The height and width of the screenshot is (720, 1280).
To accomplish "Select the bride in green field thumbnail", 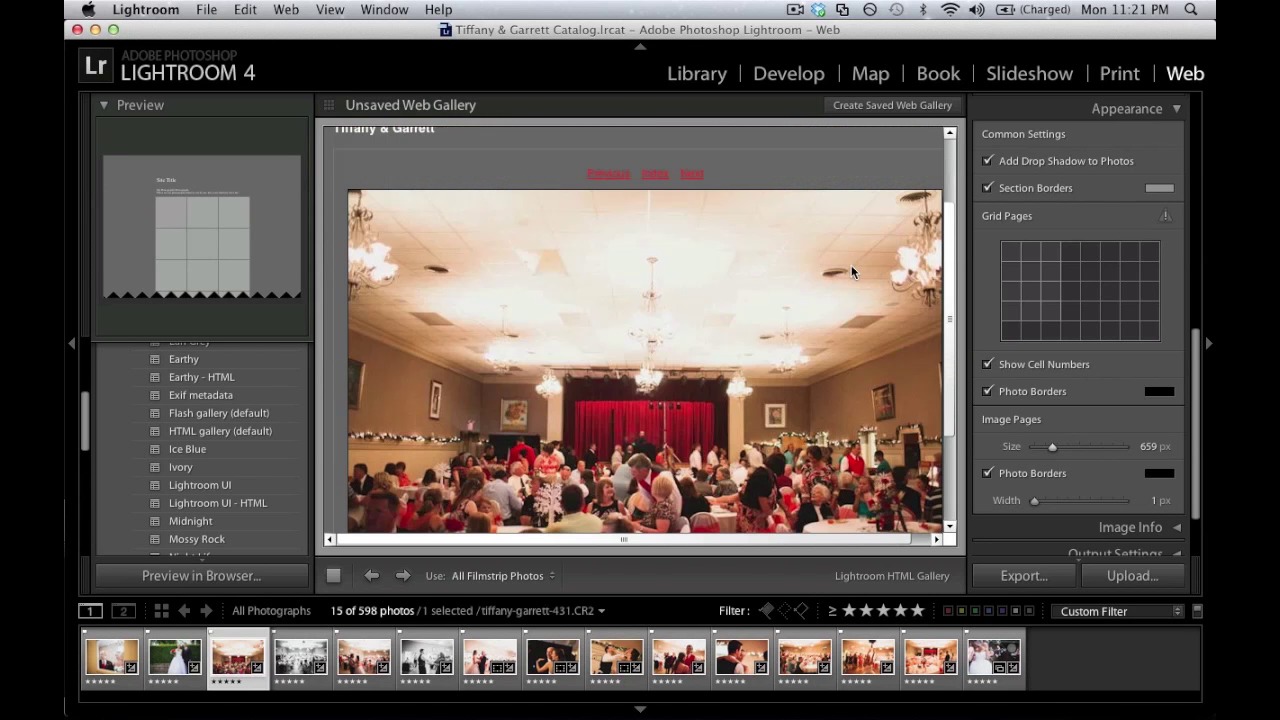I will point(175,657).
